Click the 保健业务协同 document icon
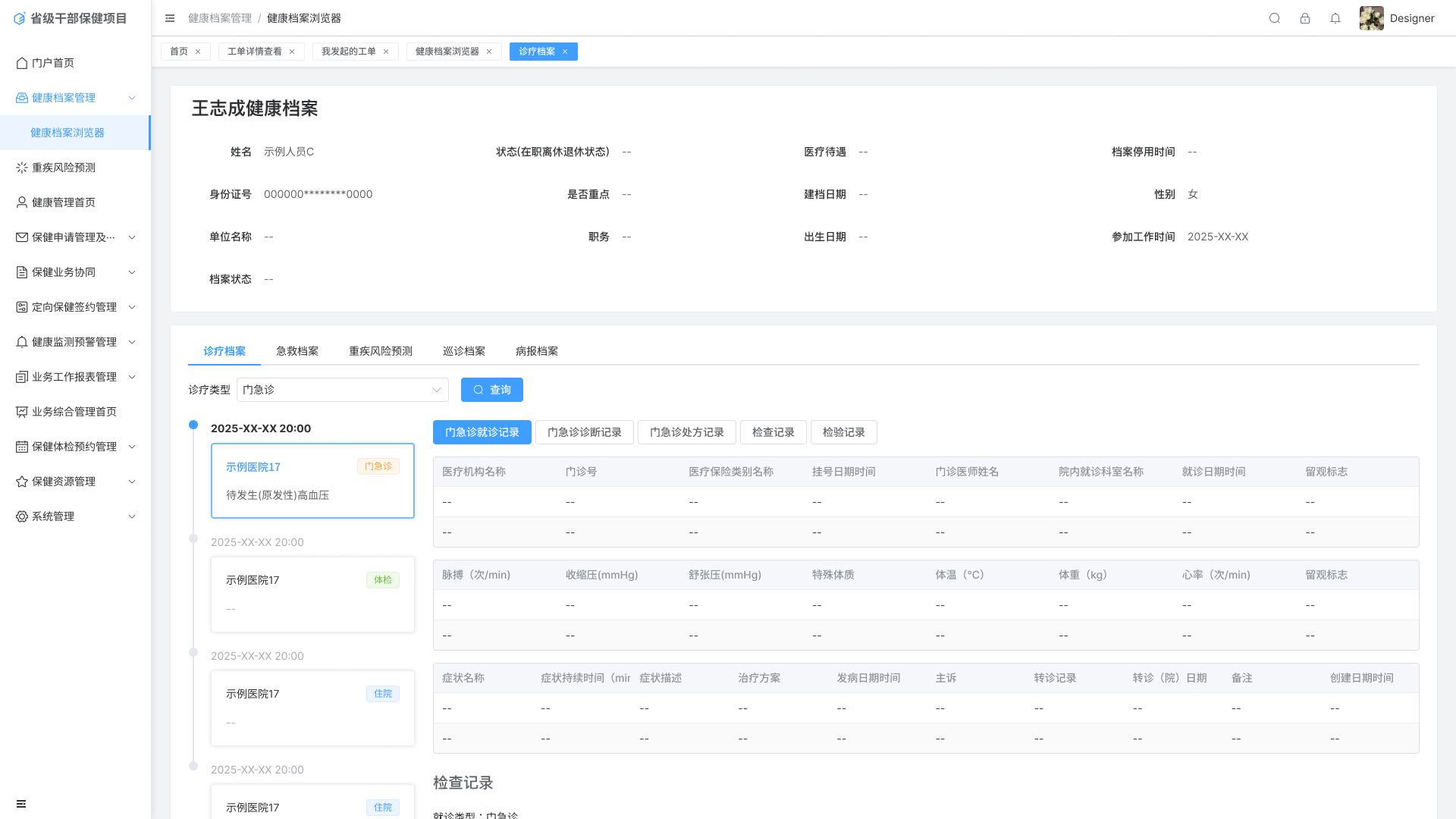This screenshot has height=819, width=1456. coord(22,272)
